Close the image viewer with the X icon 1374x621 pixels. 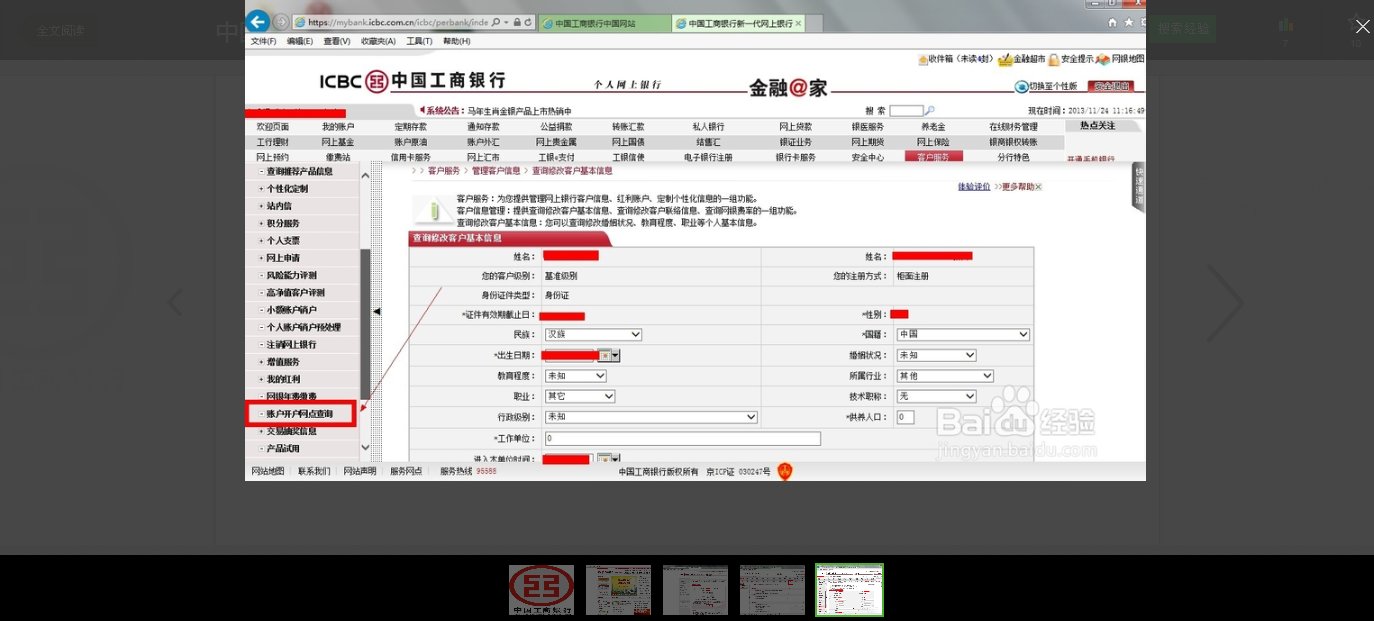point(1362,27)
